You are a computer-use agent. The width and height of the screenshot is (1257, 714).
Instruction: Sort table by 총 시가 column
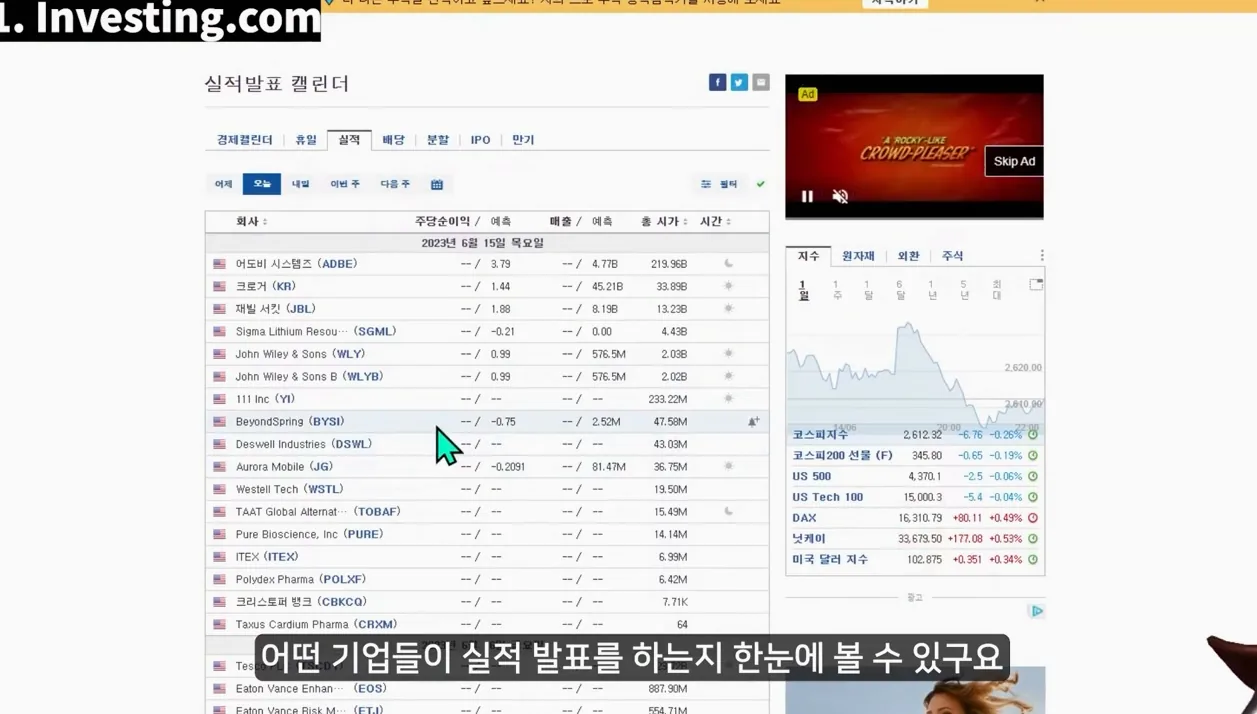pyautogui.click(x=664, y=221)
